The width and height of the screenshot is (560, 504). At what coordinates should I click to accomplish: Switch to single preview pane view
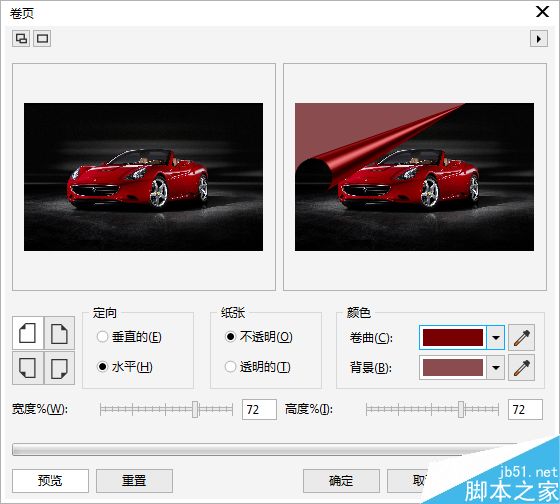point(42,38)
